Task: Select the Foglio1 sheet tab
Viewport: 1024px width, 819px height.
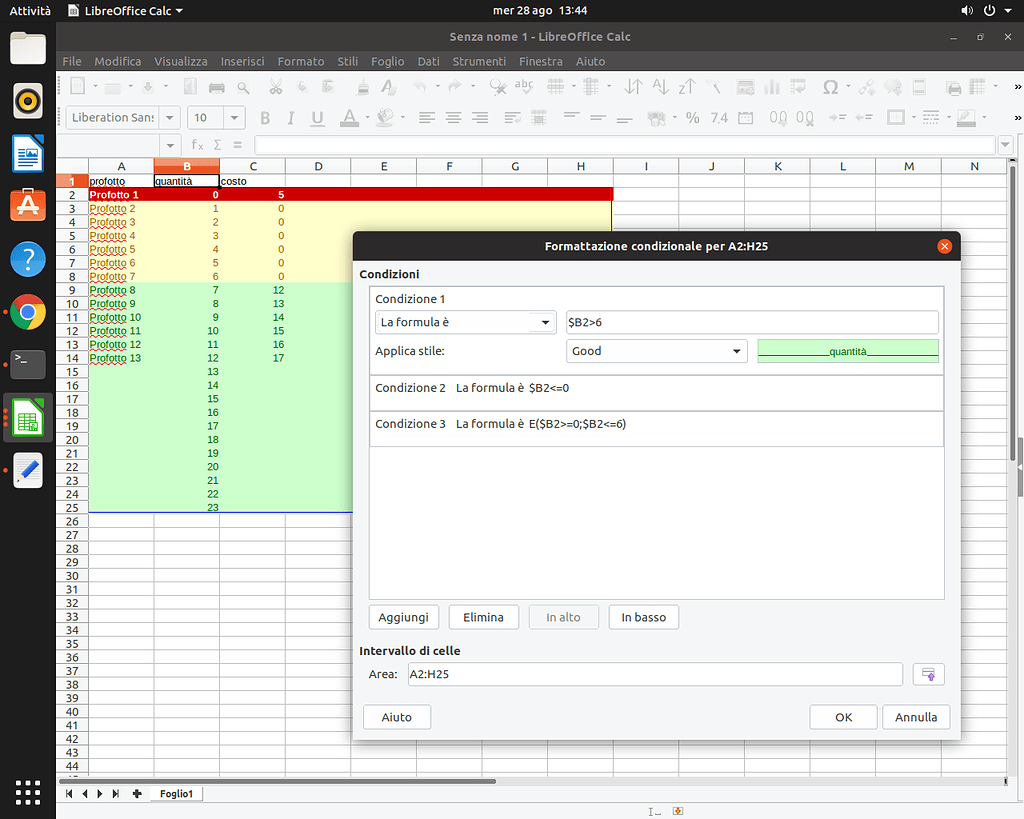Action: click(176, 793)
